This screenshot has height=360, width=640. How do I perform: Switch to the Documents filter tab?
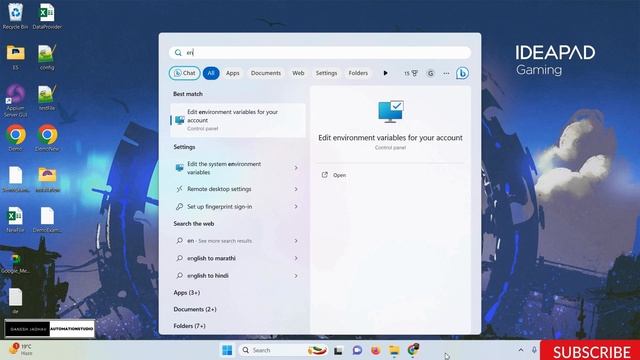(x=266, y=73)
